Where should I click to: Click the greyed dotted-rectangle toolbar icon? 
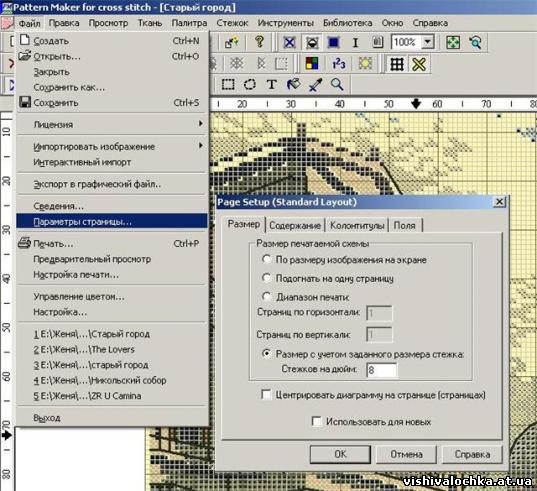281,64
